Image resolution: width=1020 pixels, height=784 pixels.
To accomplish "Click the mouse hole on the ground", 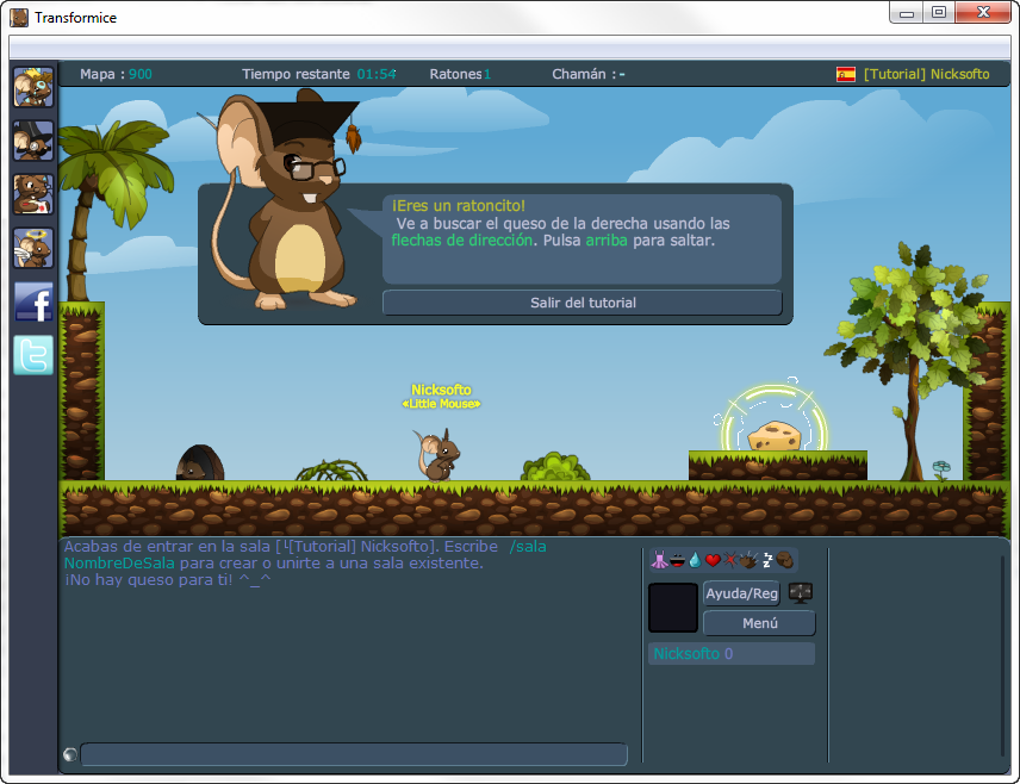I will click(x=200, y=463).
